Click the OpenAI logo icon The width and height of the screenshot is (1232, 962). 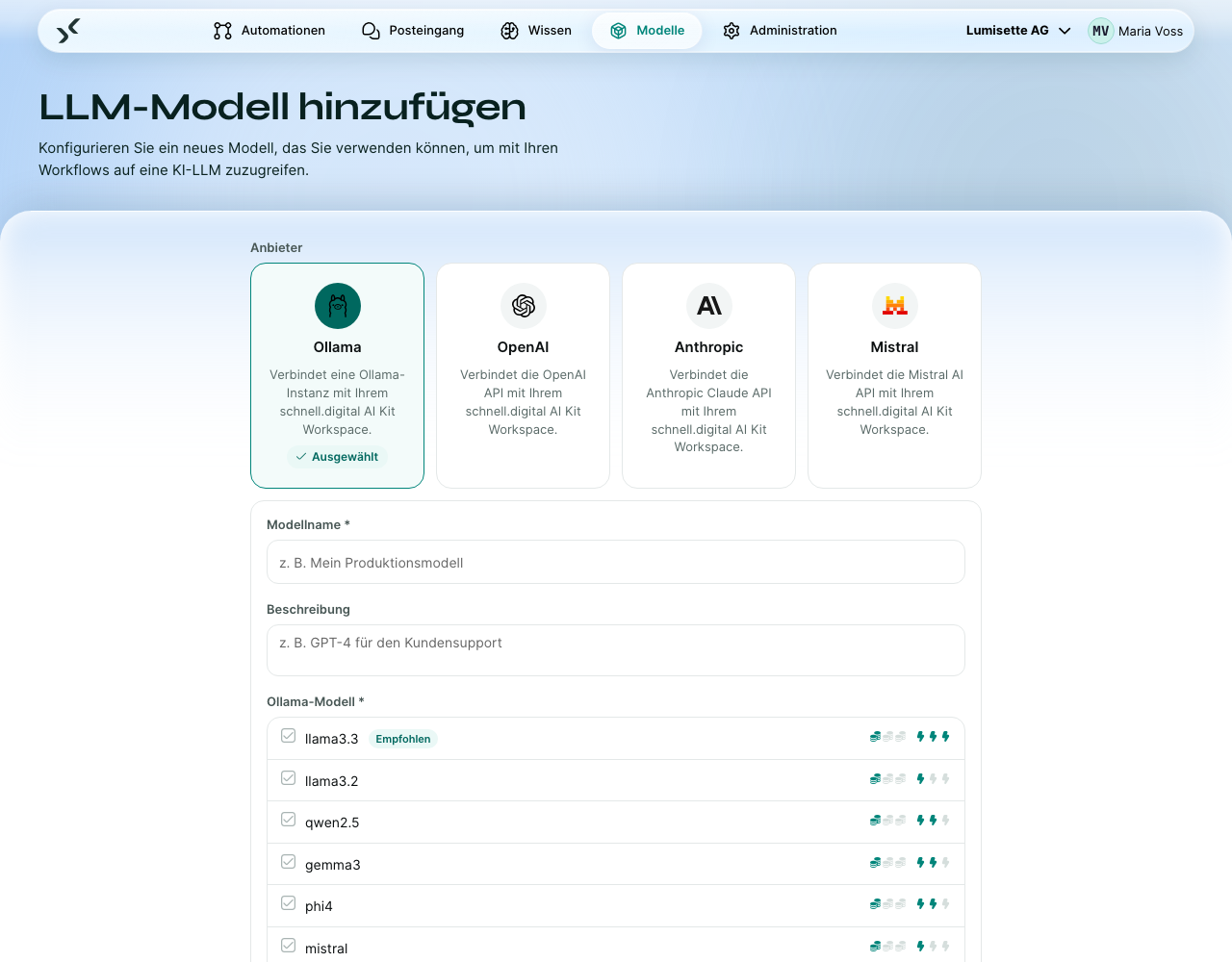coord(524,306)
